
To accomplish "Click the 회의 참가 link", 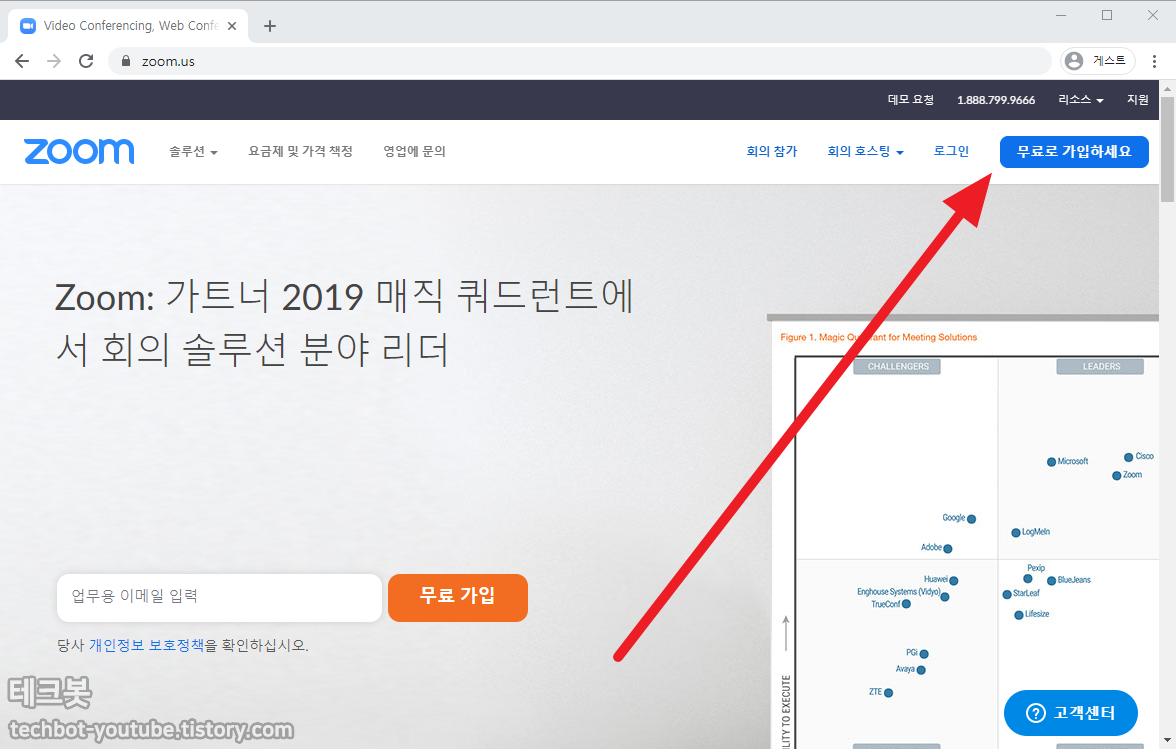I will [x=771, y=151].
